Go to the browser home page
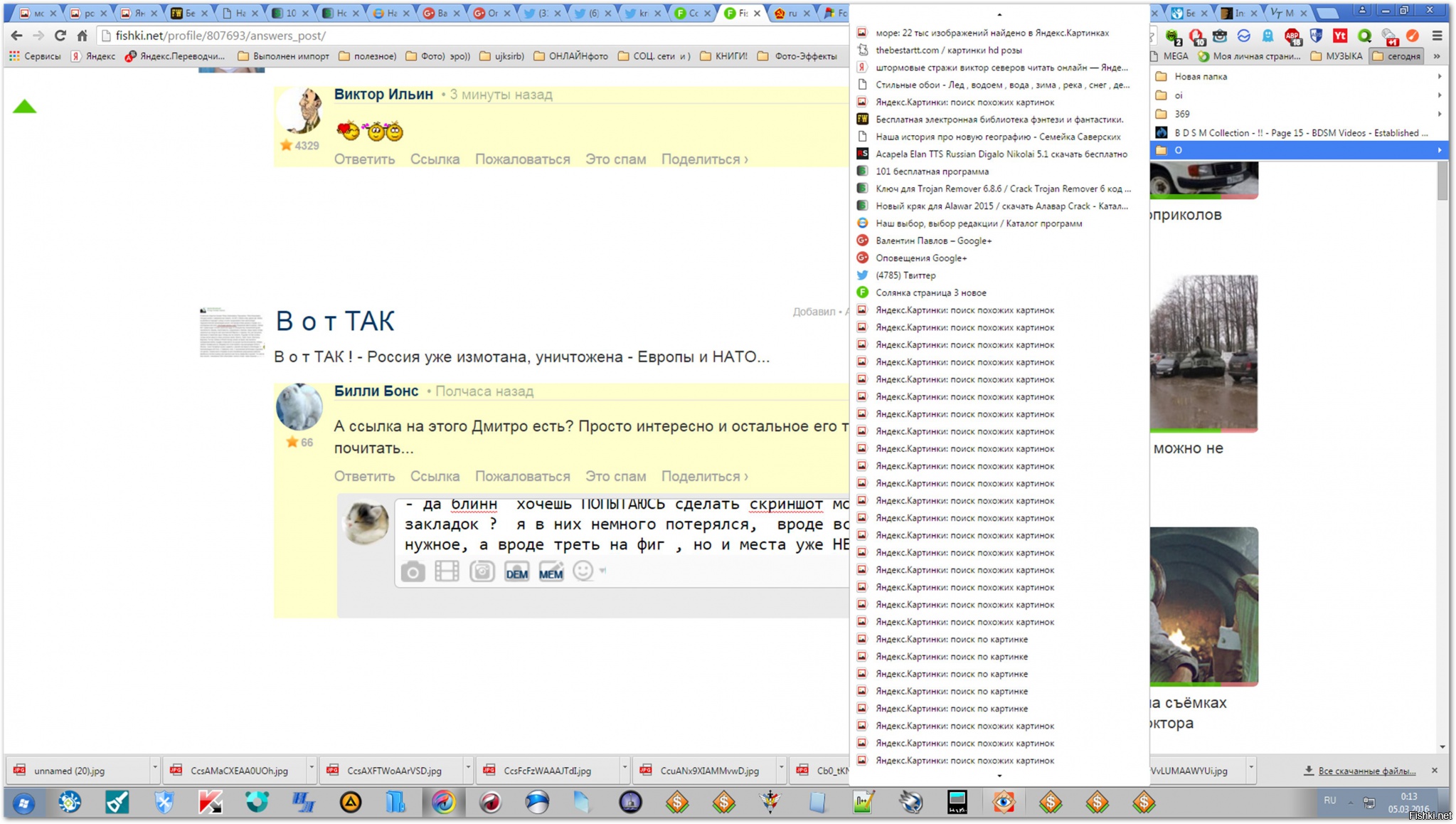 click(83, 36)
